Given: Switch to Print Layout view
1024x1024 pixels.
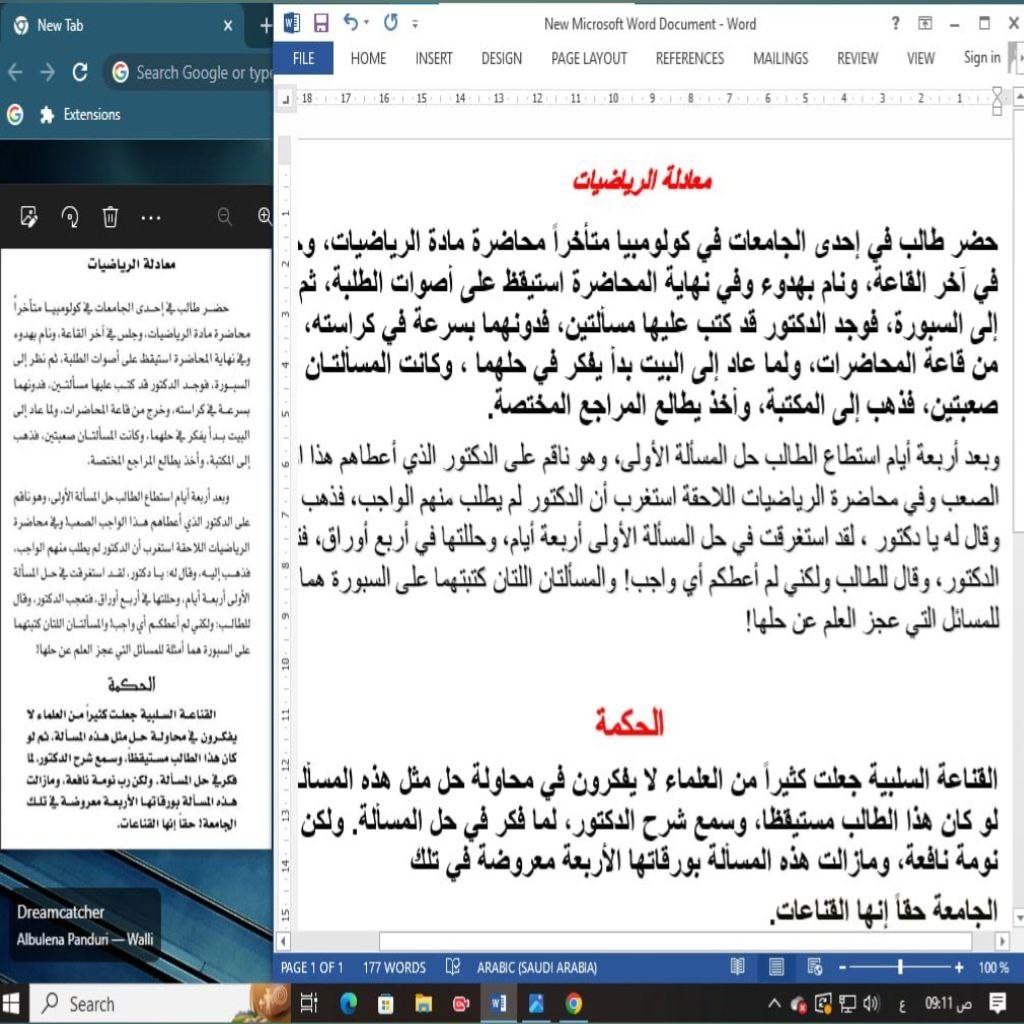Looking at the screenshot, I should click(x=776, y=967).
